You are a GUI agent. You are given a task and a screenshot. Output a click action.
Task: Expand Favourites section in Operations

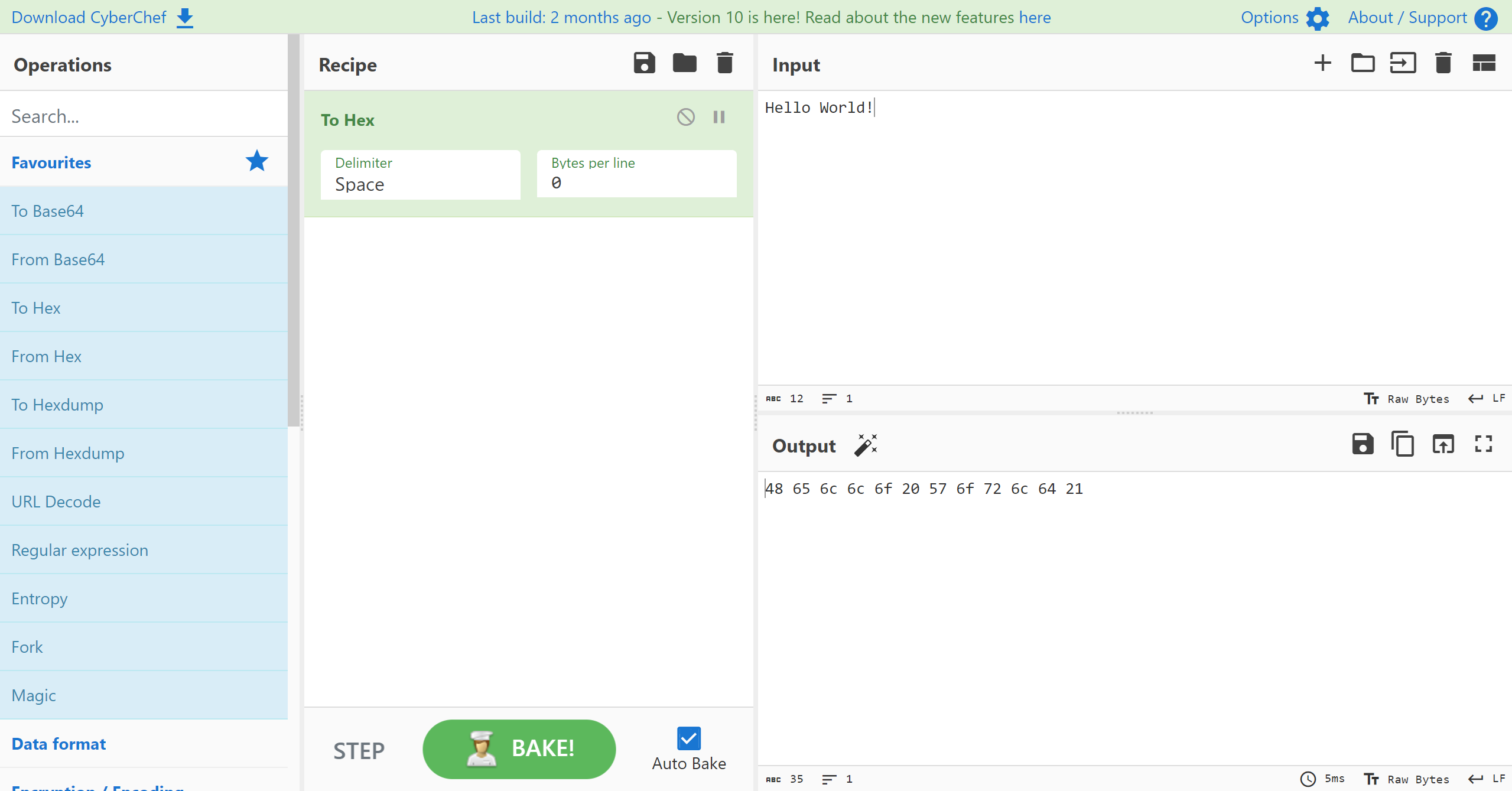[x=51, y=162]
